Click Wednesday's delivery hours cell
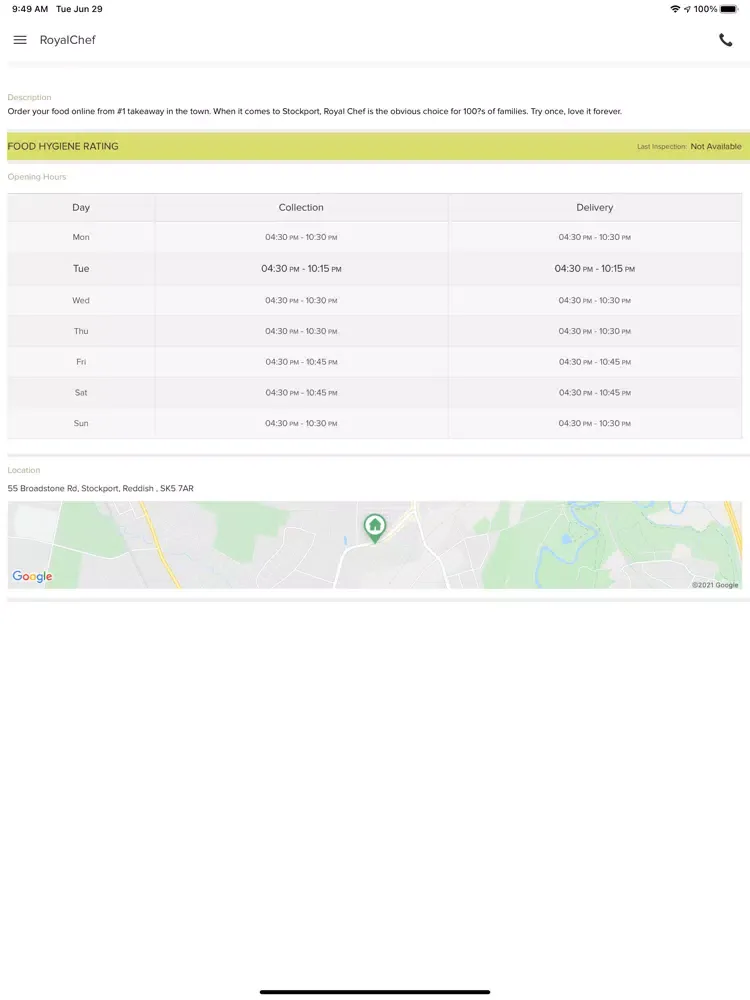The image size is (750, 1000). tap(594, 300)
